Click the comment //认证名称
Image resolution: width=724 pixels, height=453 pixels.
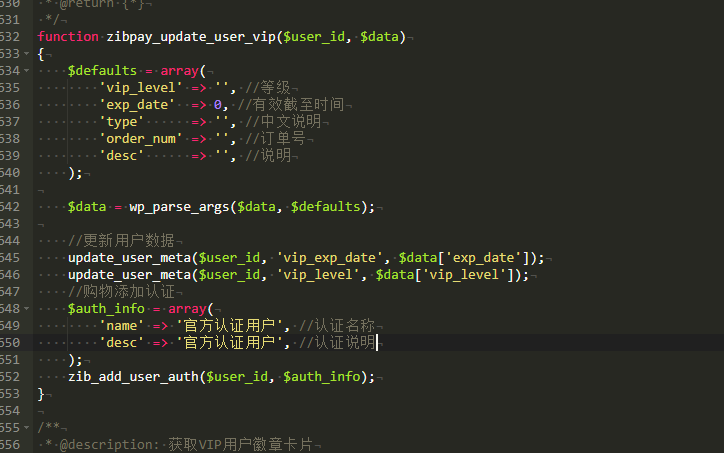coord(337,326)
